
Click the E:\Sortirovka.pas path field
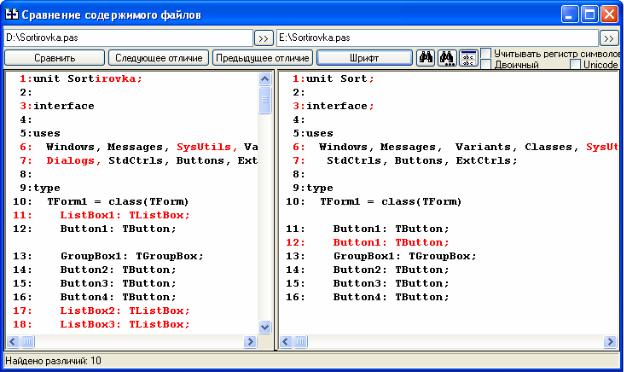[437, 38]
